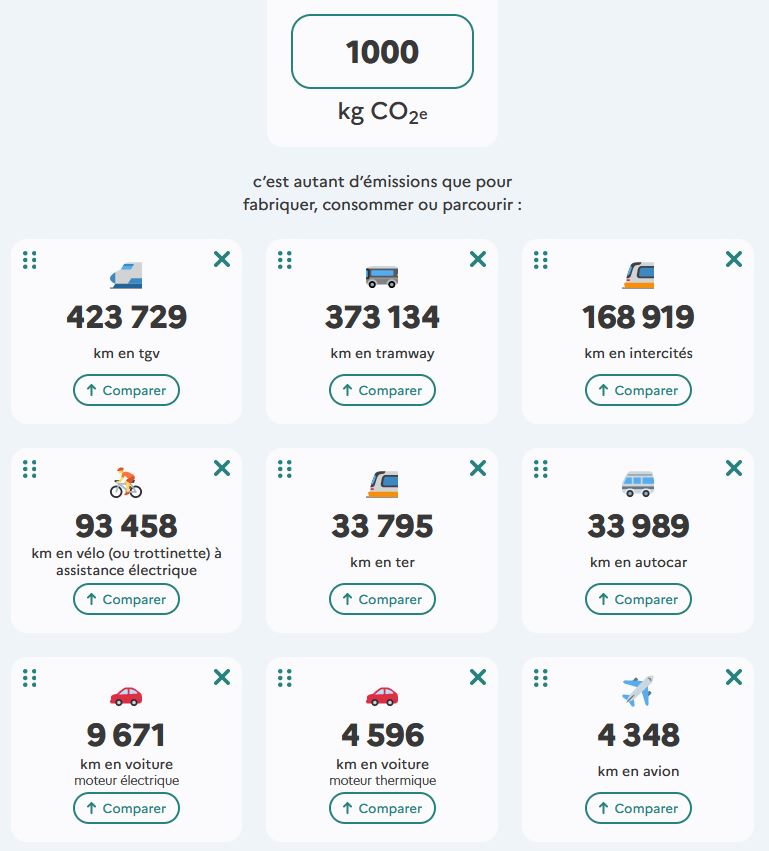The image size is (769, 851).
Task: Click Comparer for vélo à assistance électrique
Action: click(x=126, y=599)
